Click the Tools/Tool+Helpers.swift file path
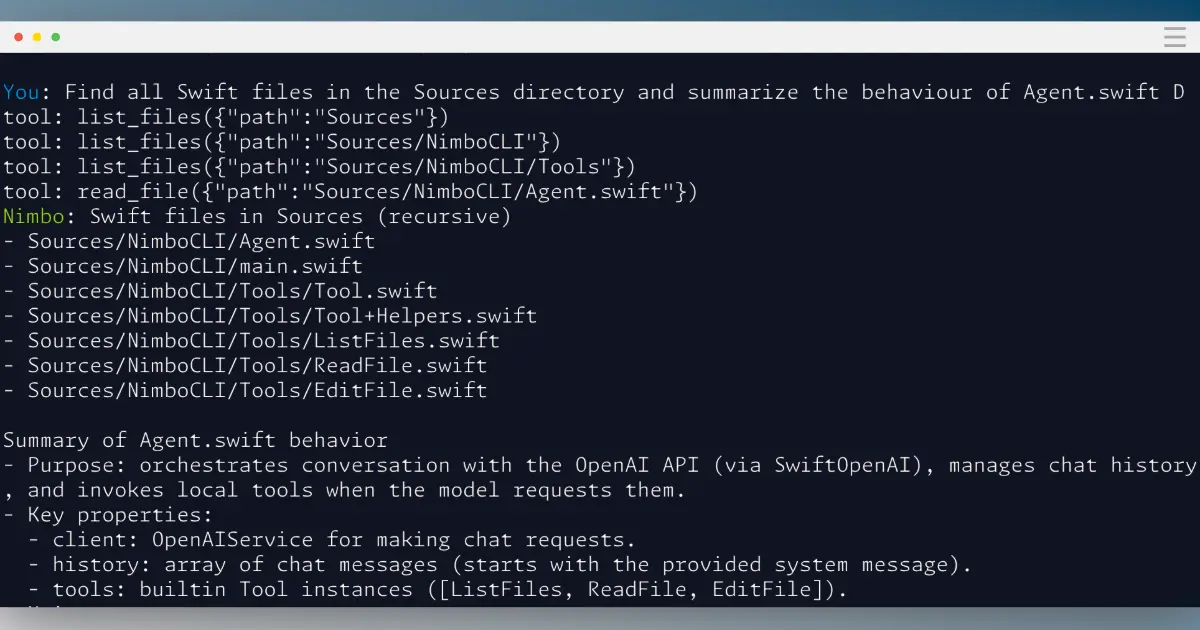 click(281, 316)
